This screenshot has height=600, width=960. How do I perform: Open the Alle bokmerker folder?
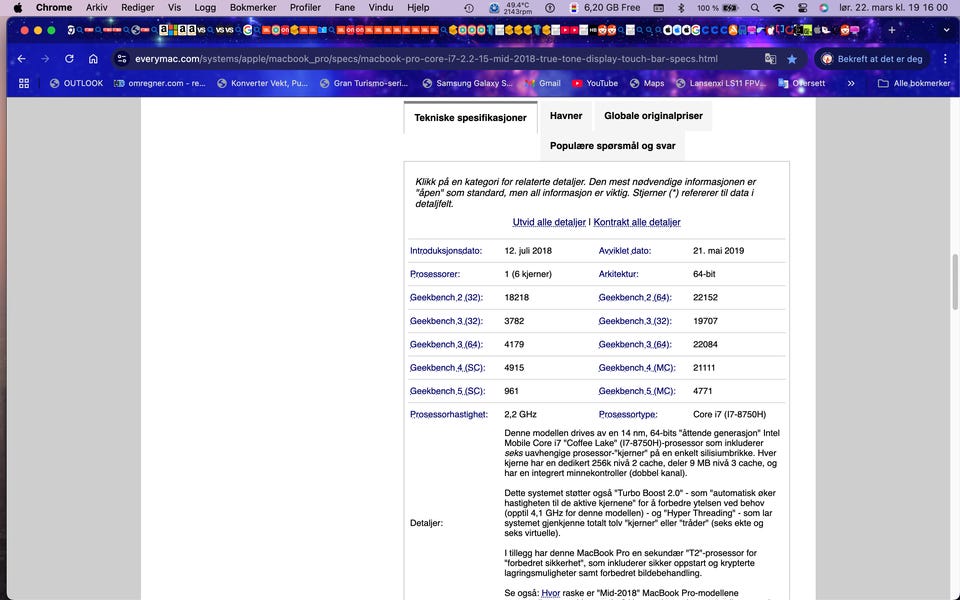coord(914,84)
